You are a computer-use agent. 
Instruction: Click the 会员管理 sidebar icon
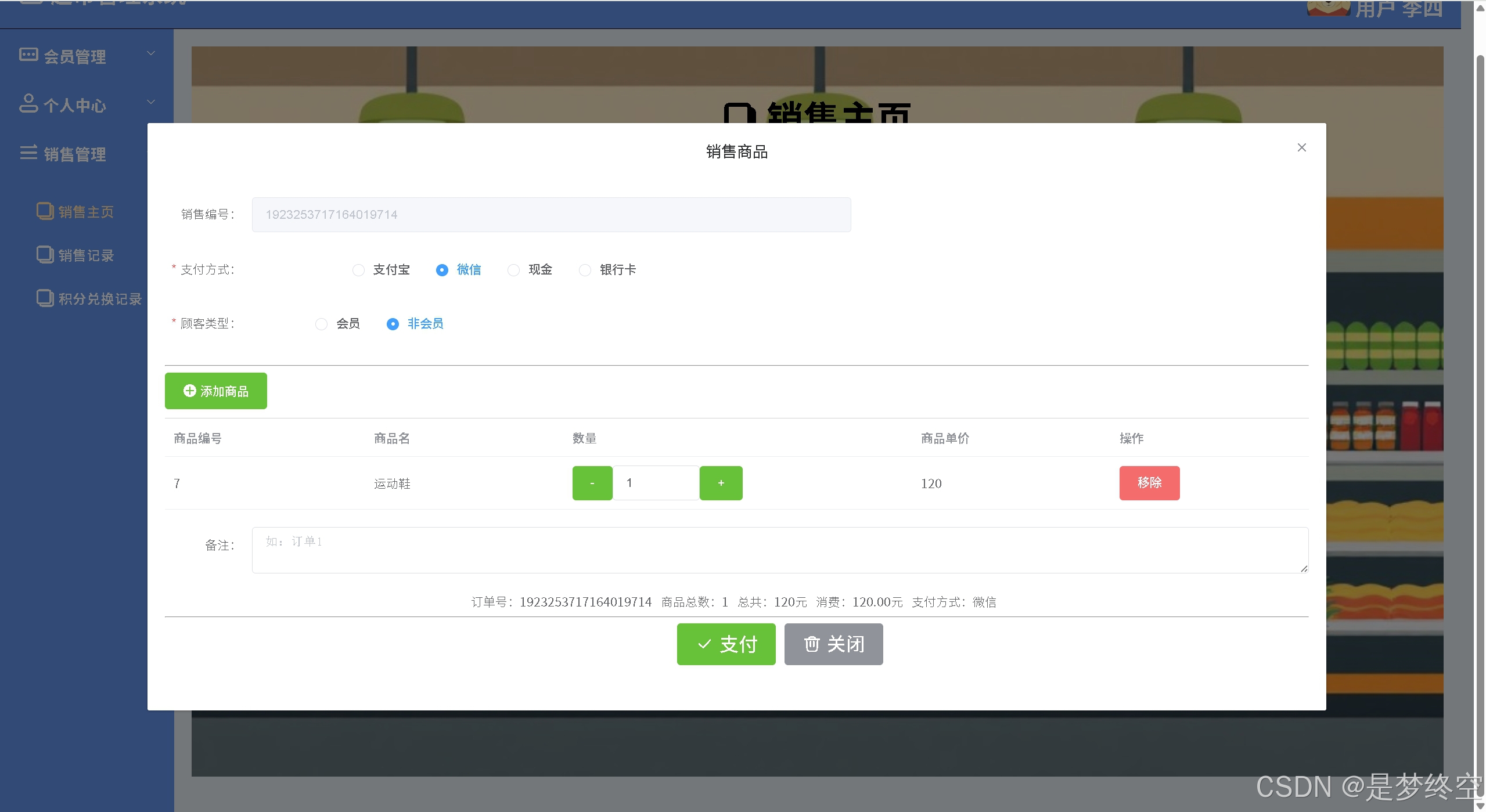click(x=28, y=55)
